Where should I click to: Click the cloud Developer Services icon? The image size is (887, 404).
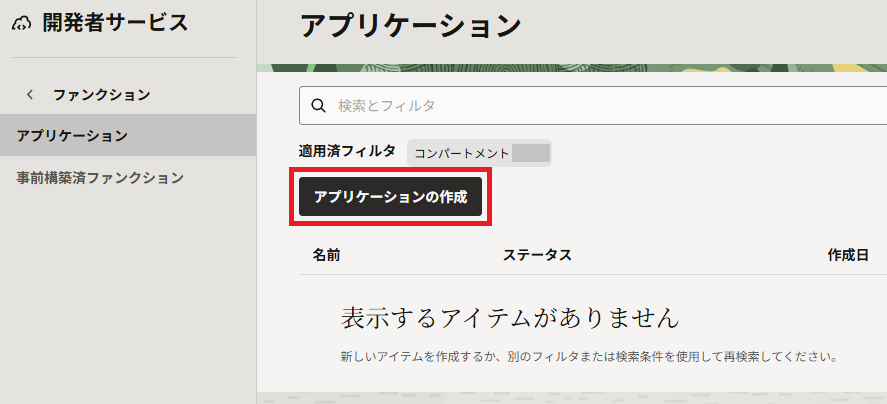click(x=22, y=24)
